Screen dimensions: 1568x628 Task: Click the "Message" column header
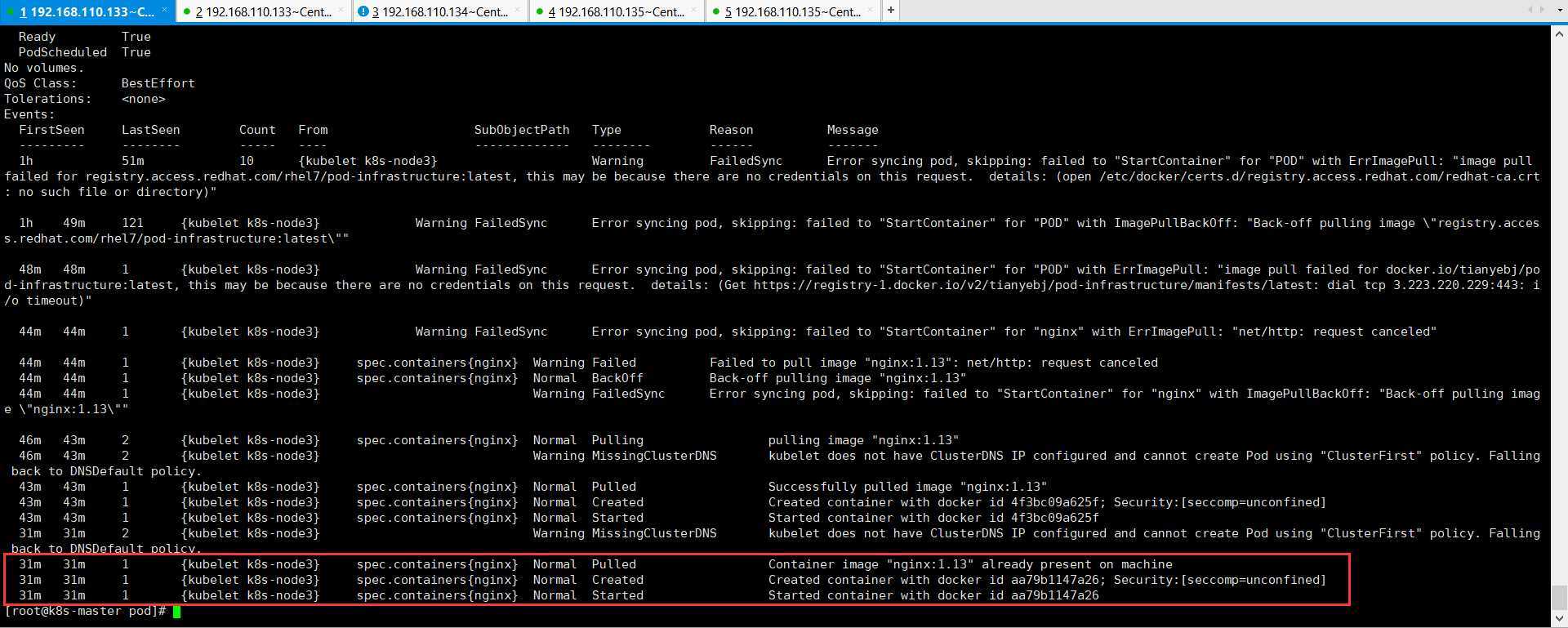[853, 130]
